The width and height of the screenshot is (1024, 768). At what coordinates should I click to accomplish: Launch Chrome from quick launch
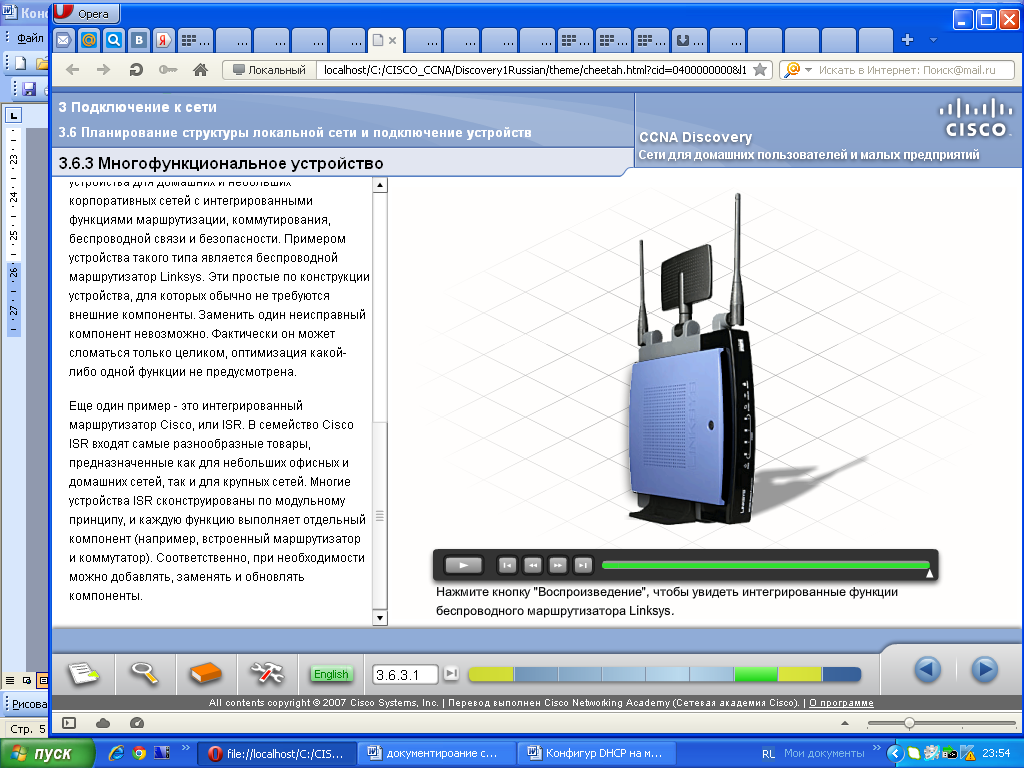(138, 753)
